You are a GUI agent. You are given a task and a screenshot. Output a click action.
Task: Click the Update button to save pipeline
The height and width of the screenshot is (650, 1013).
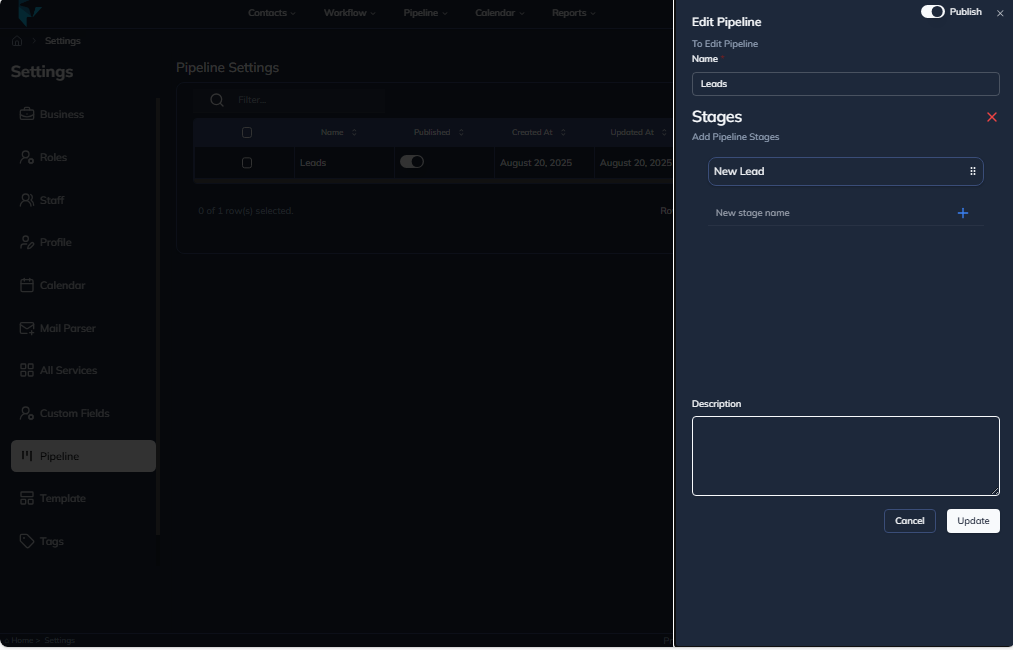pyautogui.click(x=971, y=520)
